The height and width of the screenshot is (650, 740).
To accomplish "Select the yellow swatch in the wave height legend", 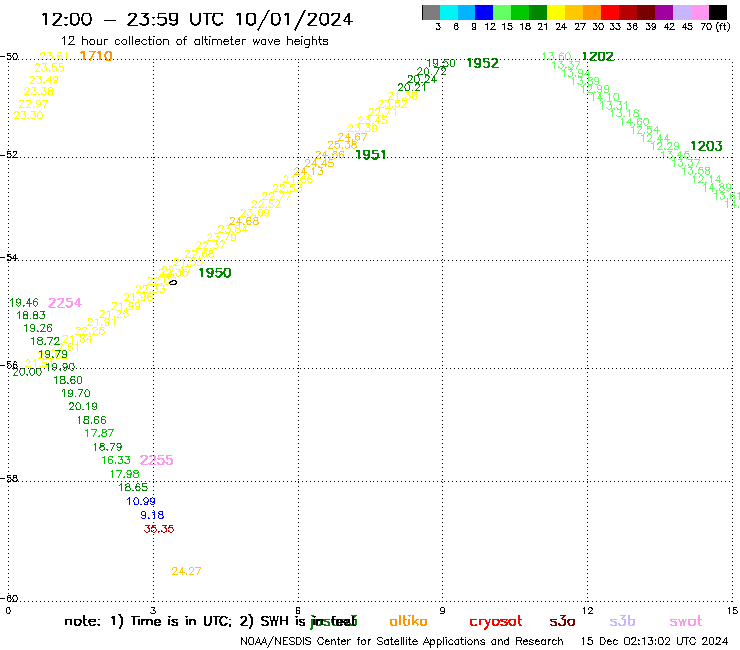I will tap(556, 12).
